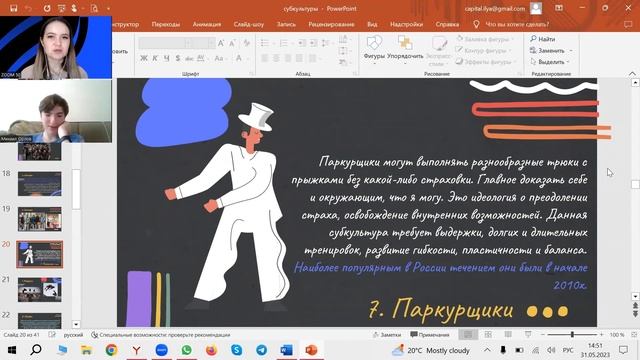This screenshot has width=640, height=360.
Task: Switch to reading view icon
Action: (x=508, y=335)
